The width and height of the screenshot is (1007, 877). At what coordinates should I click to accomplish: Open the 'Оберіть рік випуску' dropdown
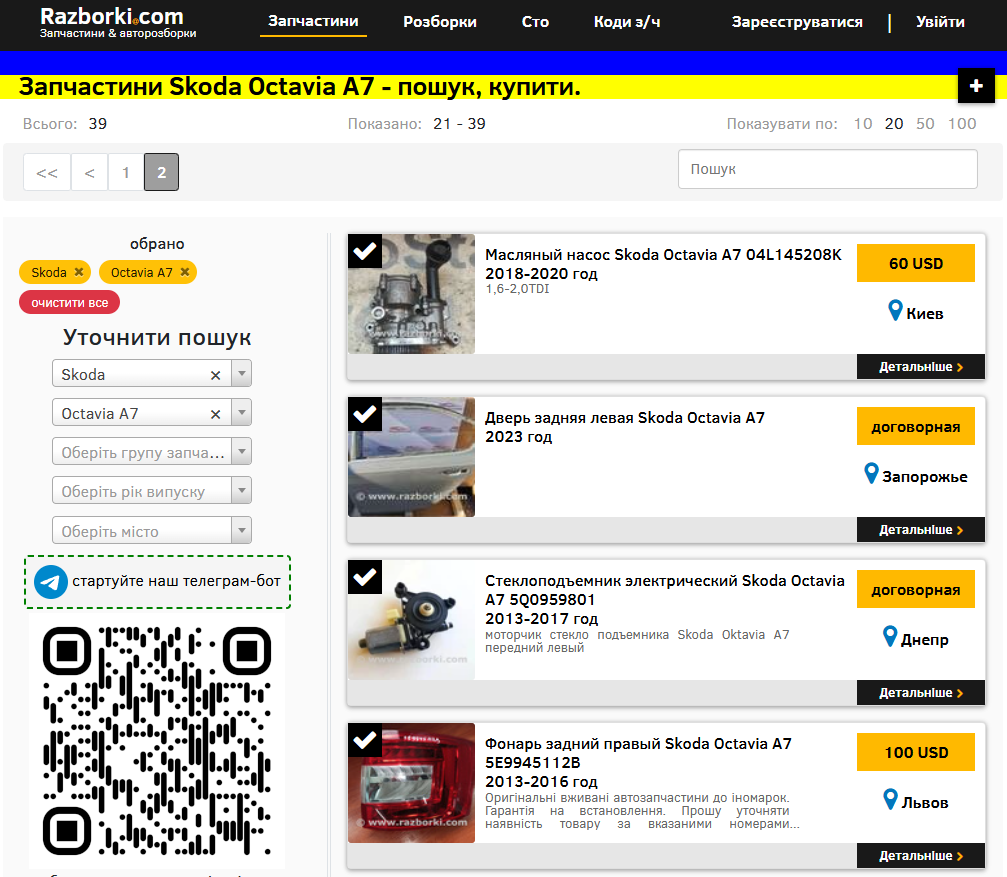coord(152,491)
